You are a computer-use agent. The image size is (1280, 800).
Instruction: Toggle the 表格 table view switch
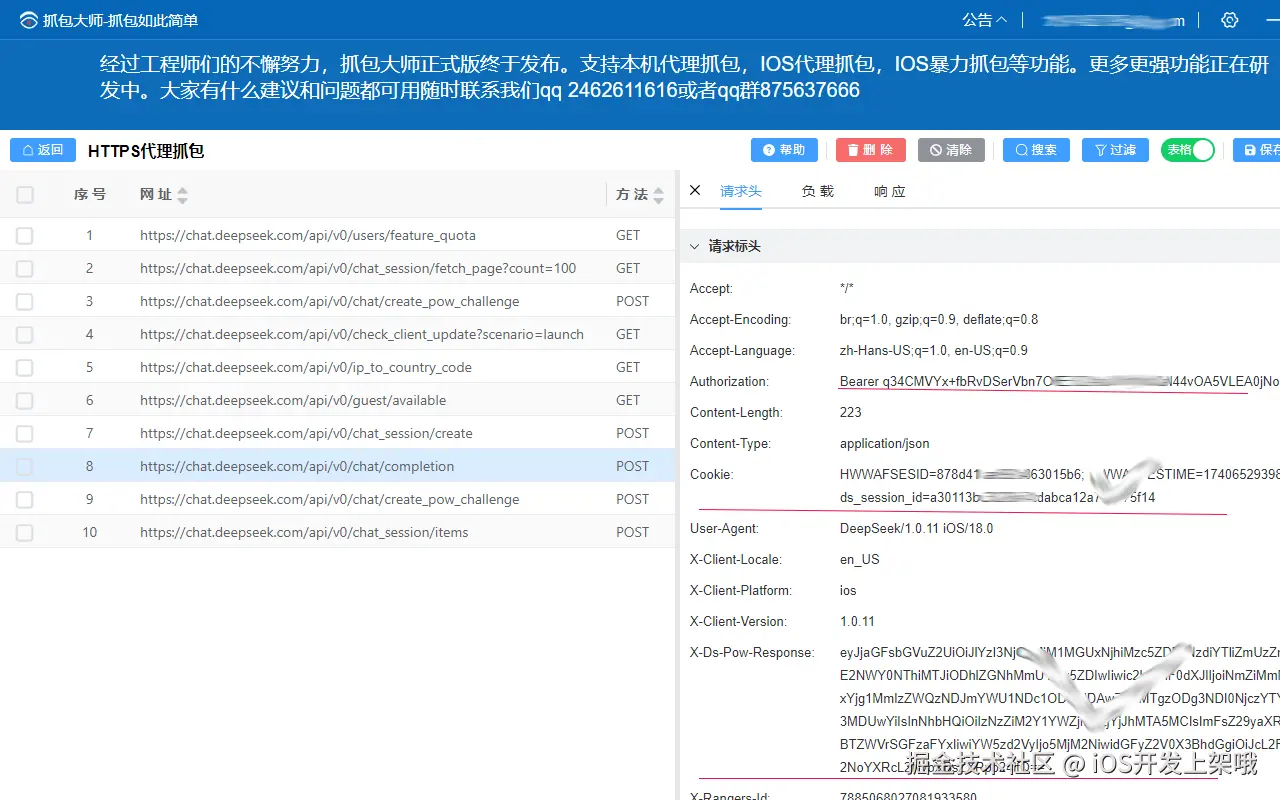[x=1188, y=150]
